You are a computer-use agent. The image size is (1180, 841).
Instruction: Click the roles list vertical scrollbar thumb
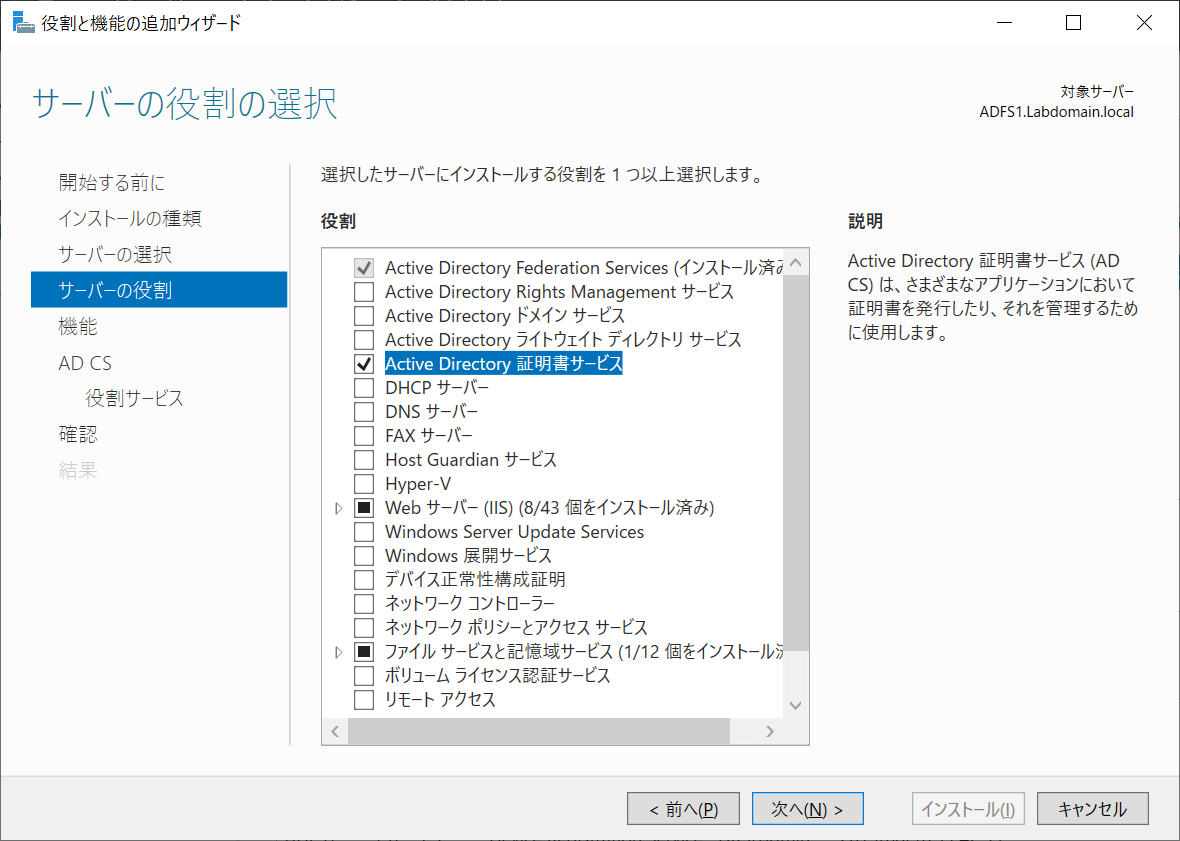(796, 463)
